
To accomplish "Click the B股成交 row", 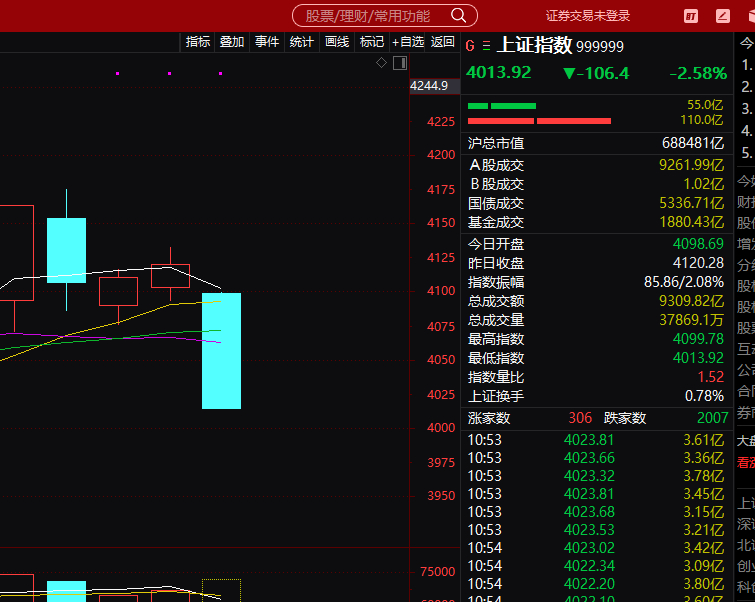I will coord(596,184).
